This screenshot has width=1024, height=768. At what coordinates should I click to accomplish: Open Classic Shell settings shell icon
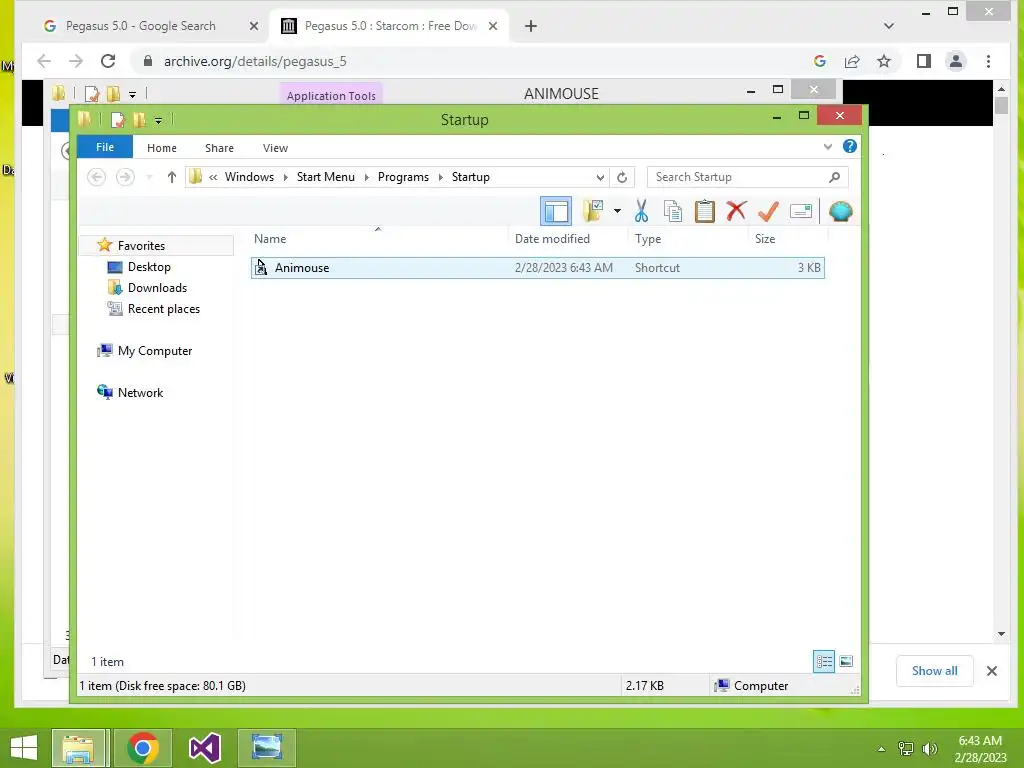tap(840, 211)
